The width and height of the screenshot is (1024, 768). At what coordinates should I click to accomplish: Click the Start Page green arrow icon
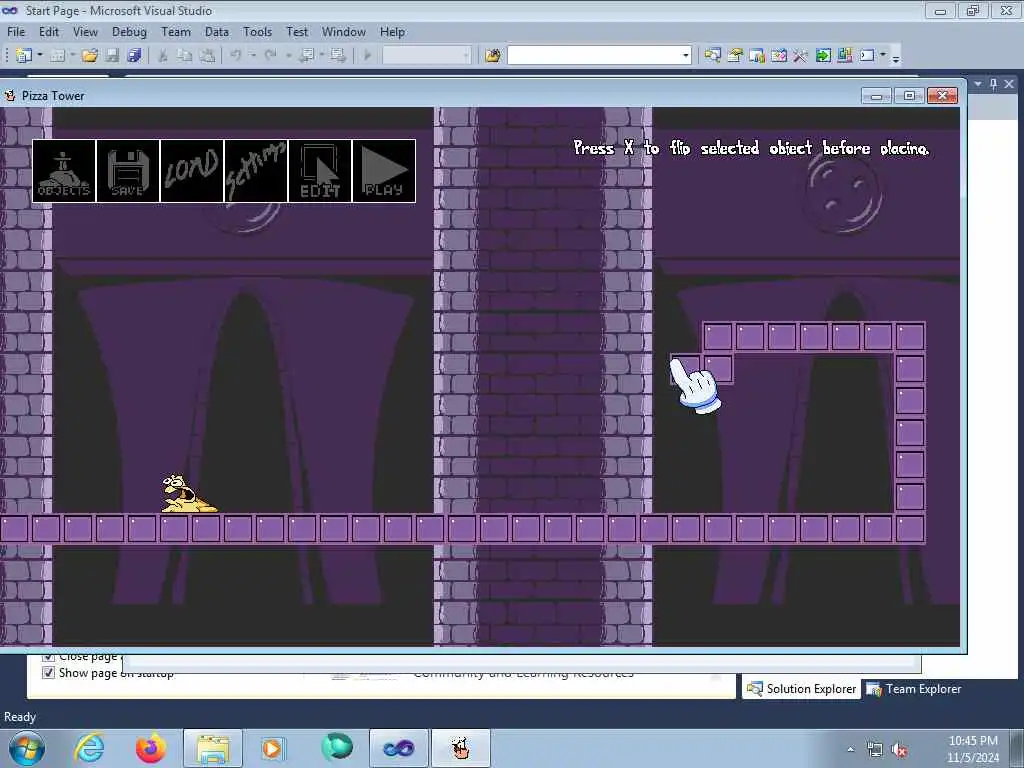coord(823,56)
